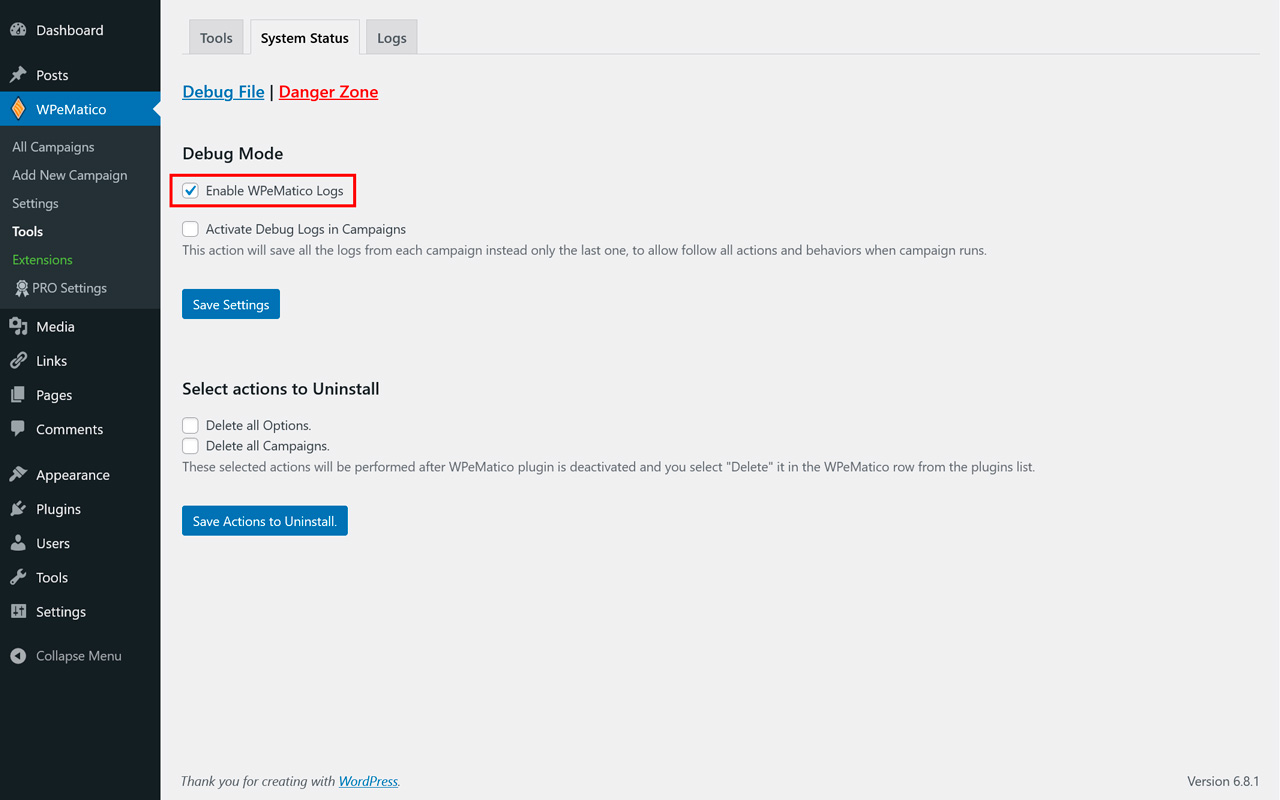Open the Posts menu label
The width and height of the screenshot is (1280, 800).
pyautogui.click(x=52, y=75)
